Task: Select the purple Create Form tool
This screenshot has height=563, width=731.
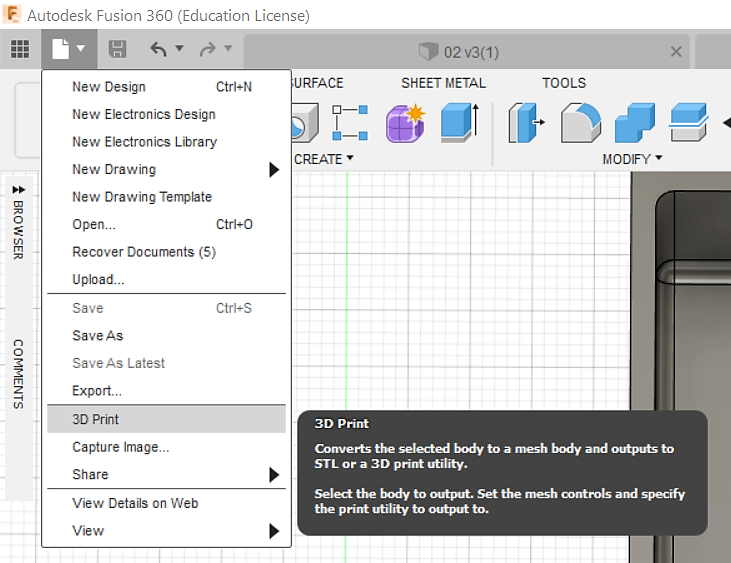Action: click(x=405, y=123)
